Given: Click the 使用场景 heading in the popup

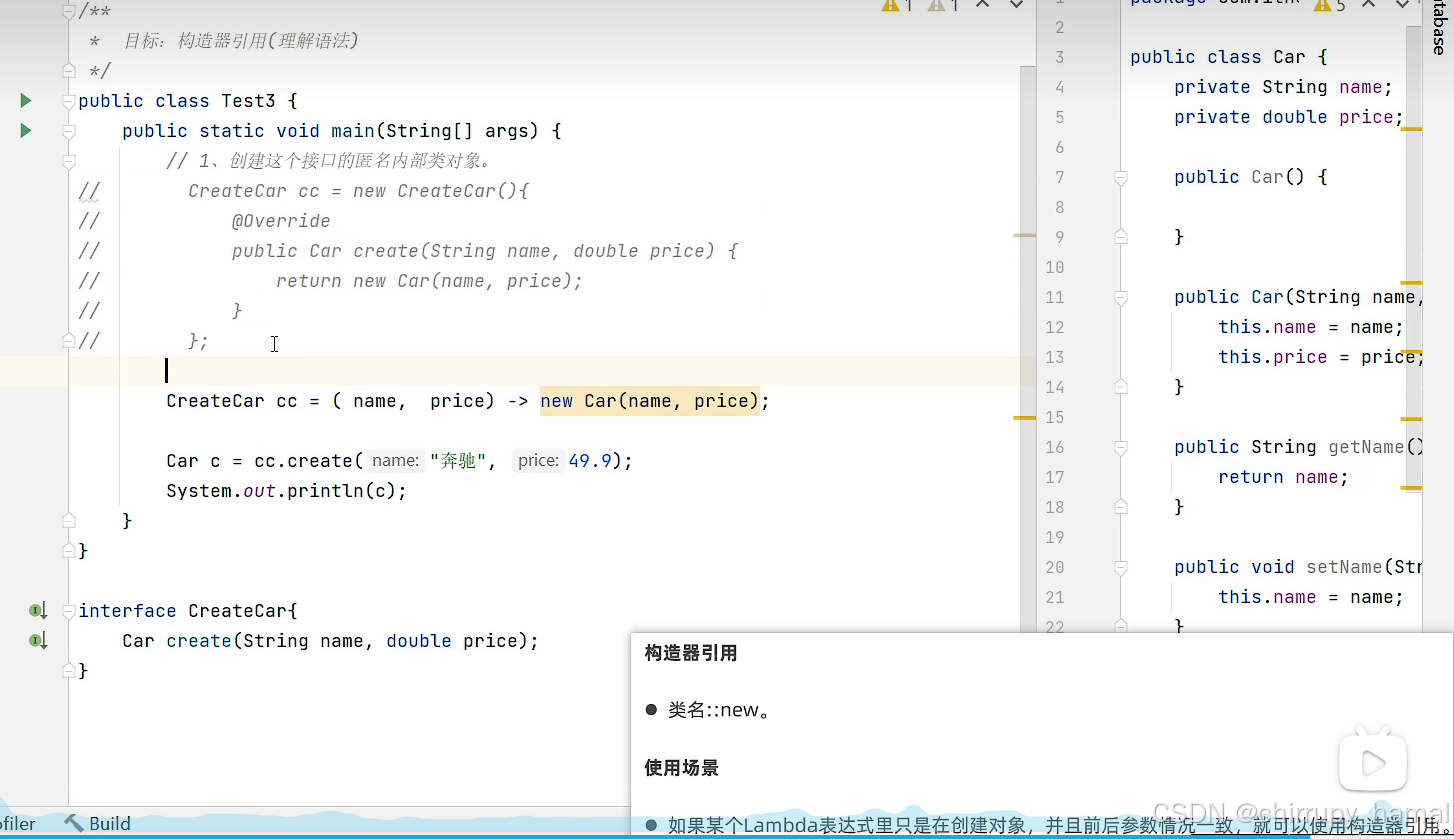Looking at the screenshot, I should pos(682,768).
